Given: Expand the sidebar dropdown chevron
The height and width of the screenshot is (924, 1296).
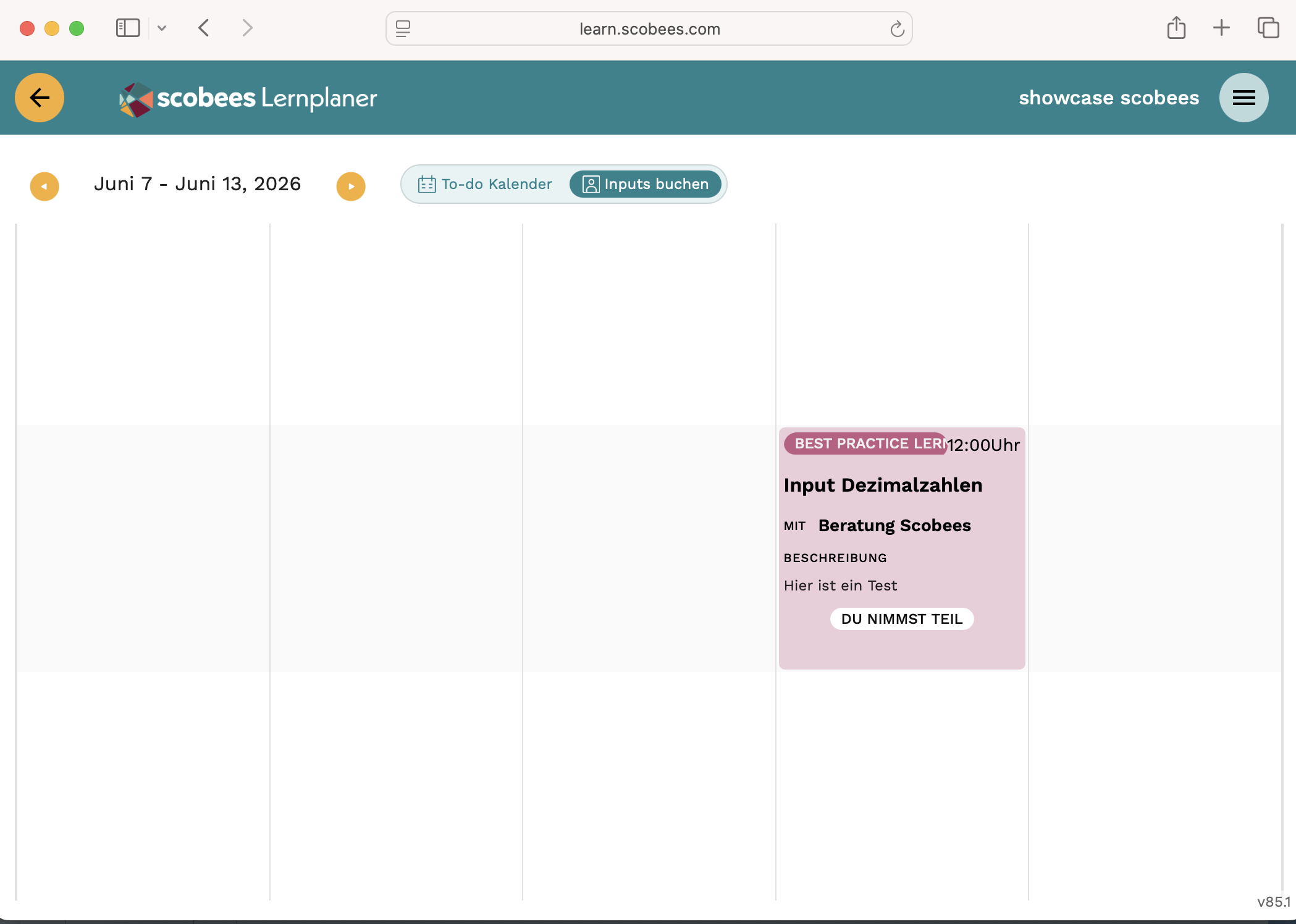Looking at the screenshot, I should [162, 28].
